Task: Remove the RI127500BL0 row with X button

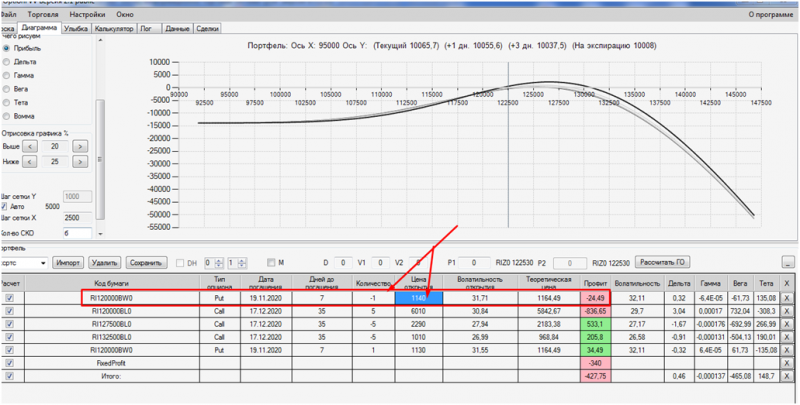Action: (x=787, y=324)
